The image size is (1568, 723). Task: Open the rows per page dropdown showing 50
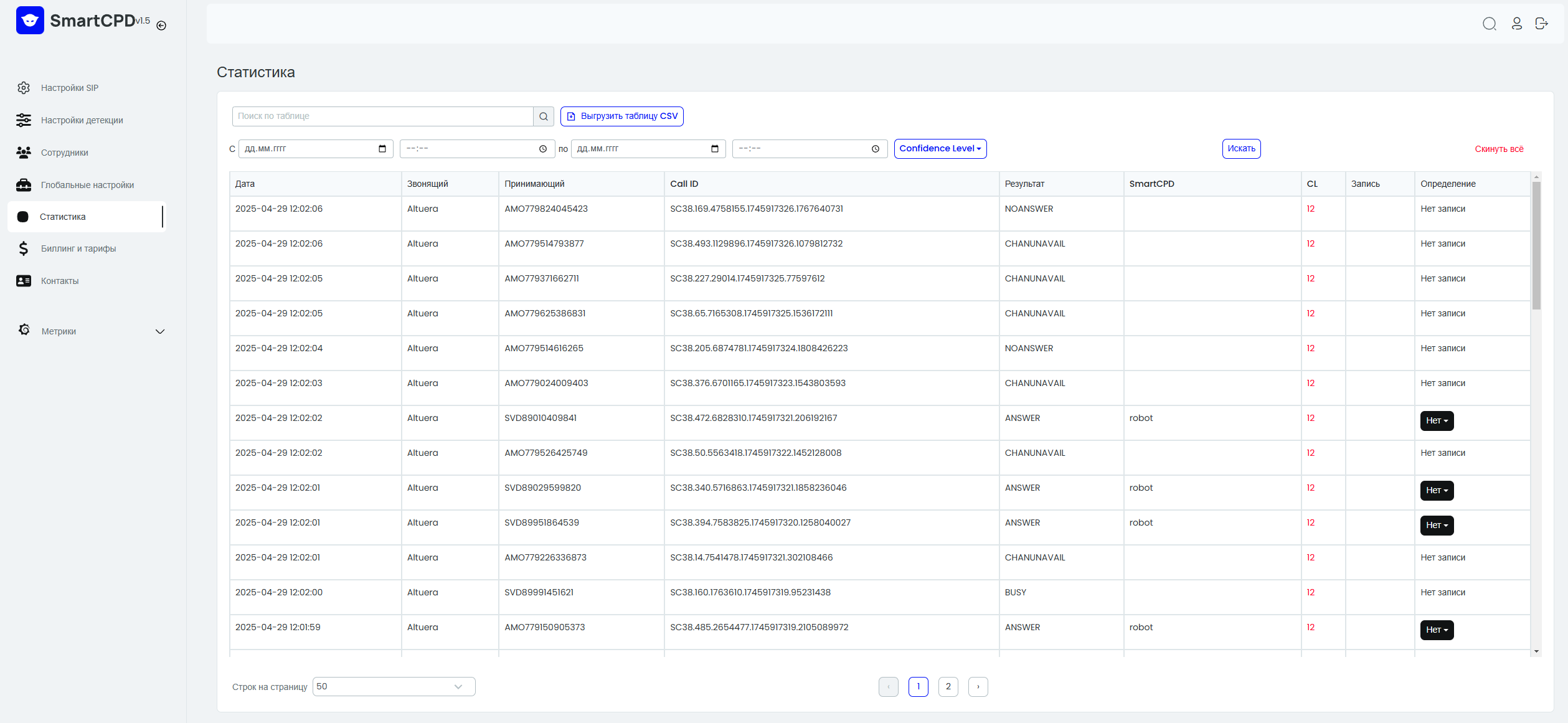click(x=394, y=687)
